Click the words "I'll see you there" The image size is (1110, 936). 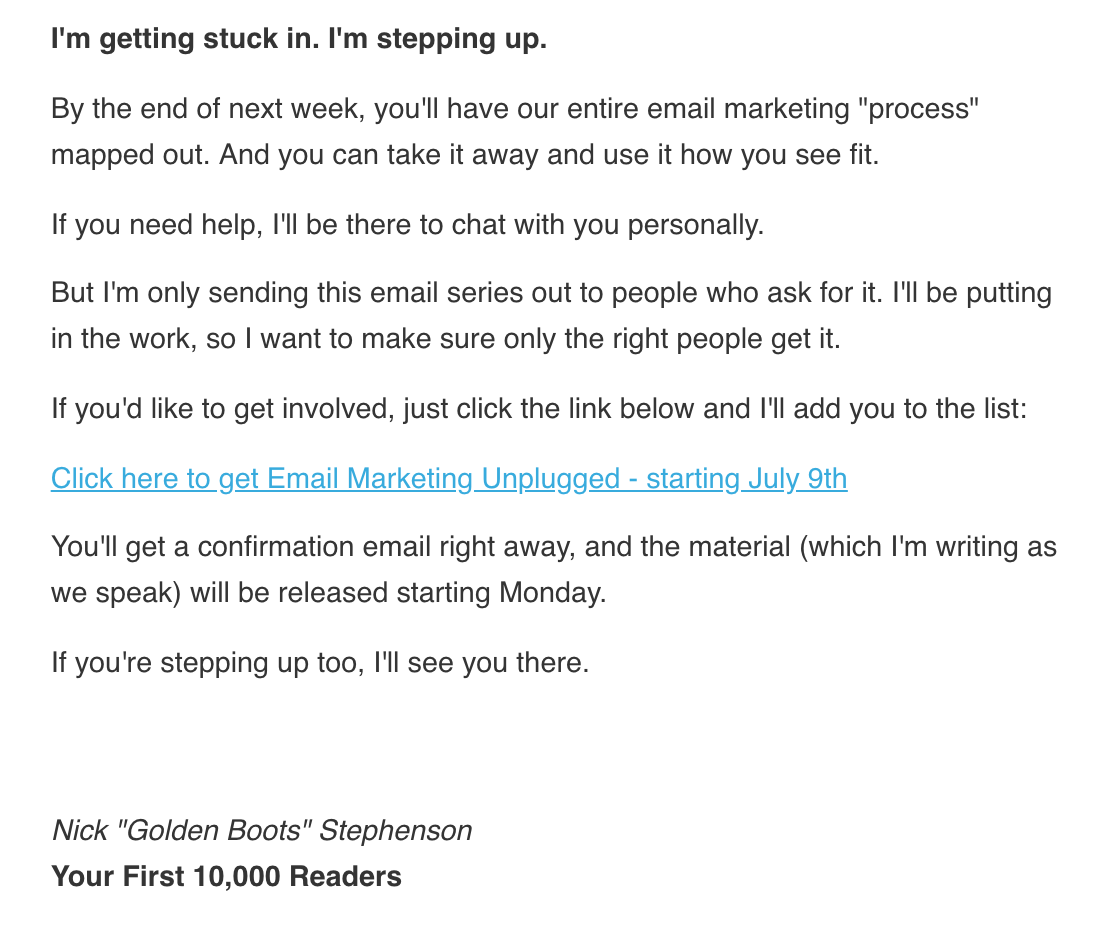[481, 663]
